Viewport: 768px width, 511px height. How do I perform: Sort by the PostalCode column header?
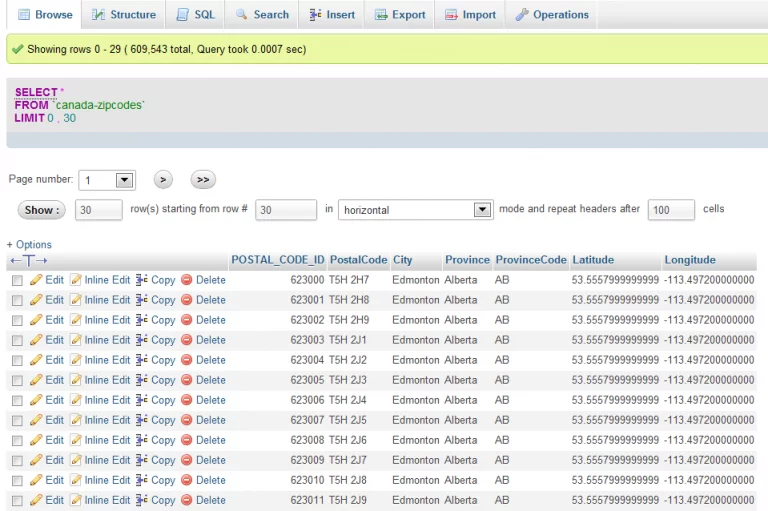click(x=357, y=260)
